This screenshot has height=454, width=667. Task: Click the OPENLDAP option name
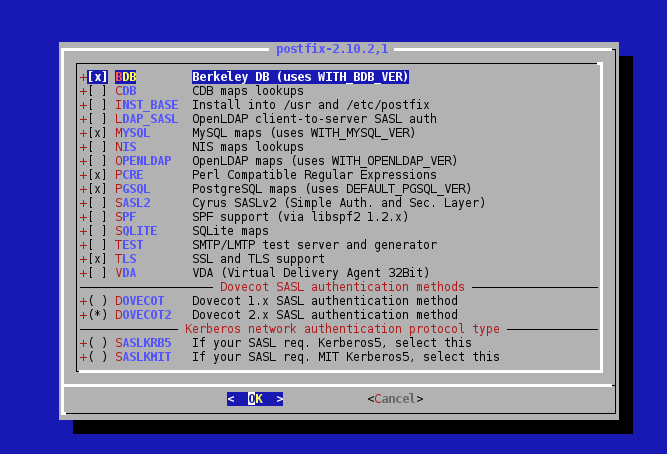click(x=143, y=161)
